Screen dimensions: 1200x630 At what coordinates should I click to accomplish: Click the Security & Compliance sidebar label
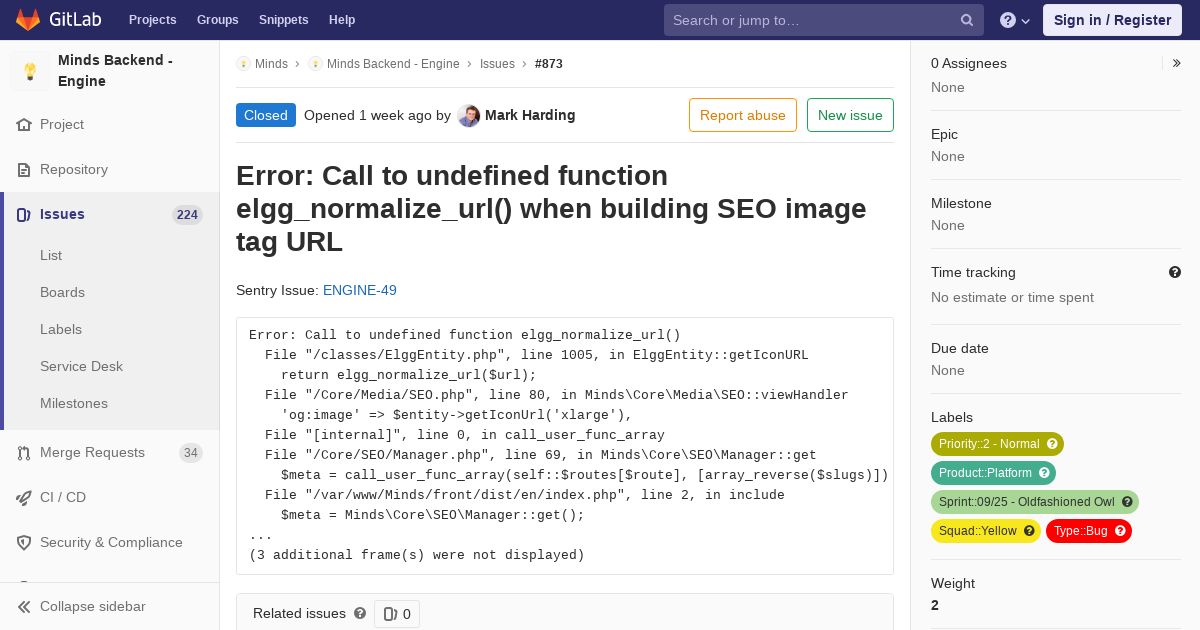[x=111, y=543]
